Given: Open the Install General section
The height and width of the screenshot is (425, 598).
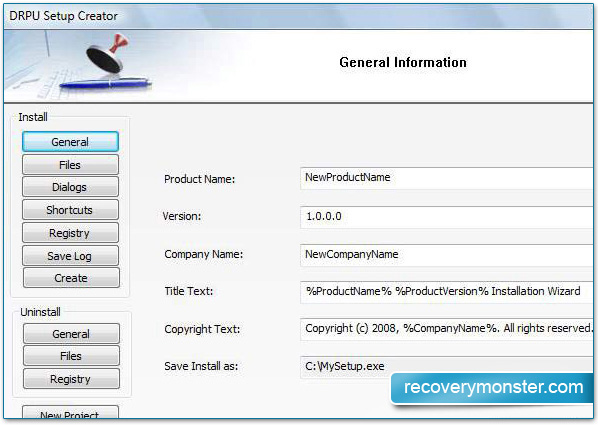Looking at the screenshot, I should click(70, 142).
